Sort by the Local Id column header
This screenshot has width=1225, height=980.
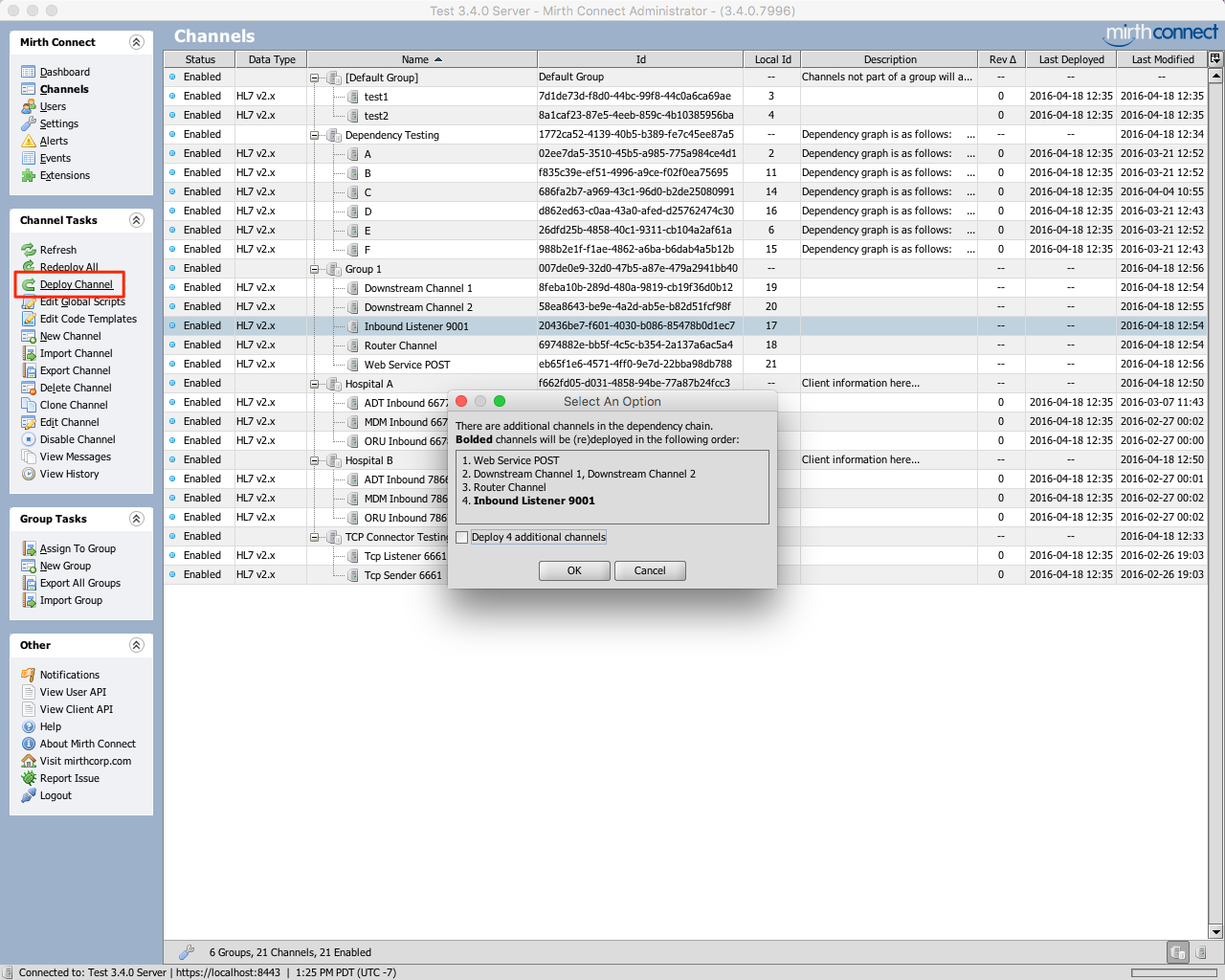[772, 59]
